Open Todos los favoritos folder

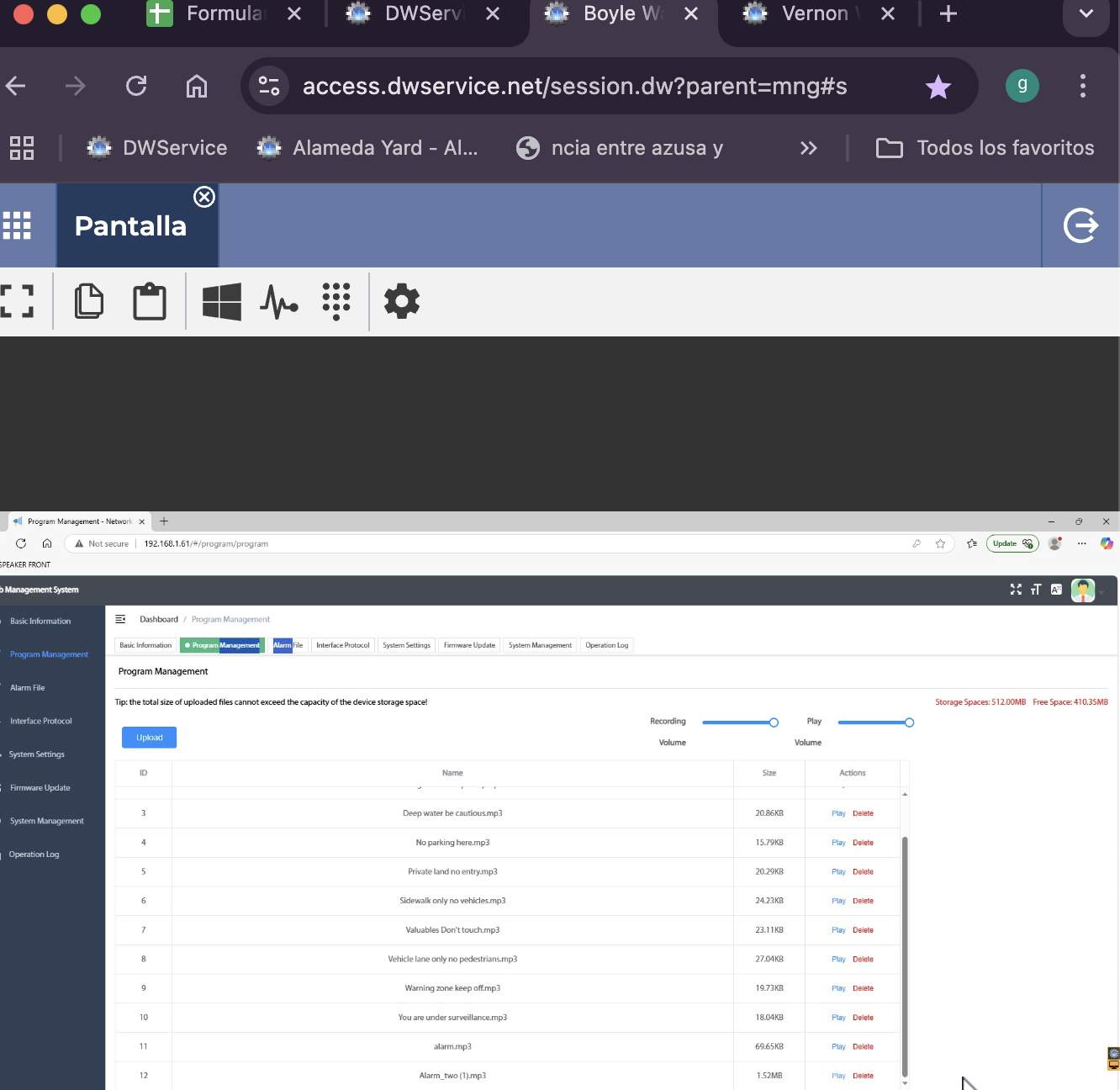point(985,148)
